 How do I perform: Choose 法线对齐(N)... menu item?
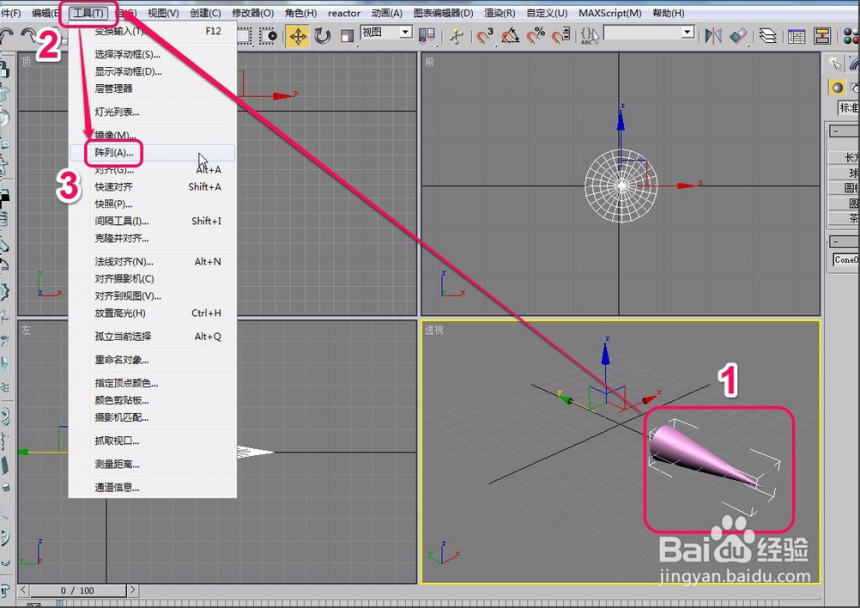[x=153, y=262]
